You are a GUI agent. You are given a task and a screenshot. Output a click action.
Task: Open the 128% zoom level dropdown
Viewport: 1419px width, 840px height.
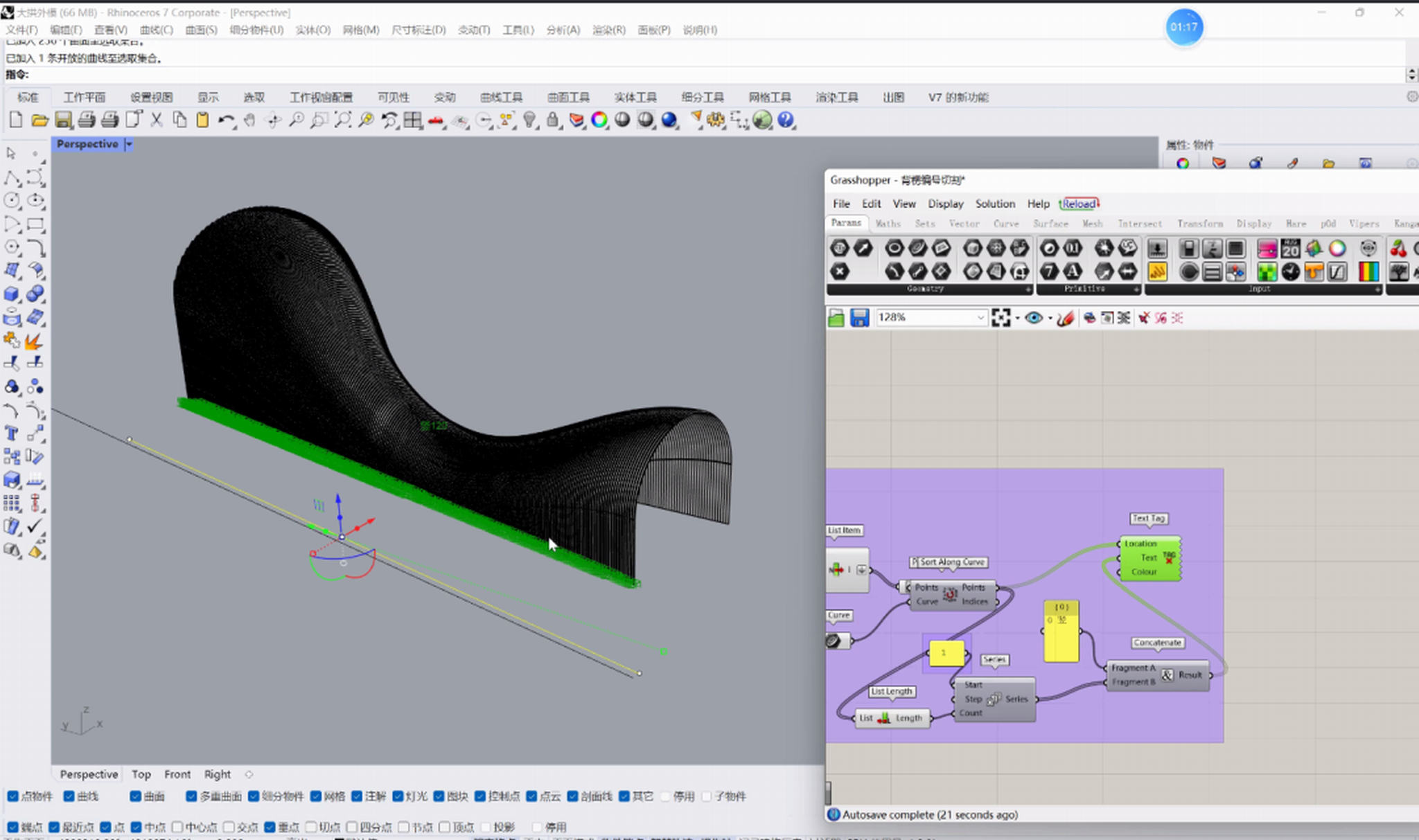(x=980, y=318)
